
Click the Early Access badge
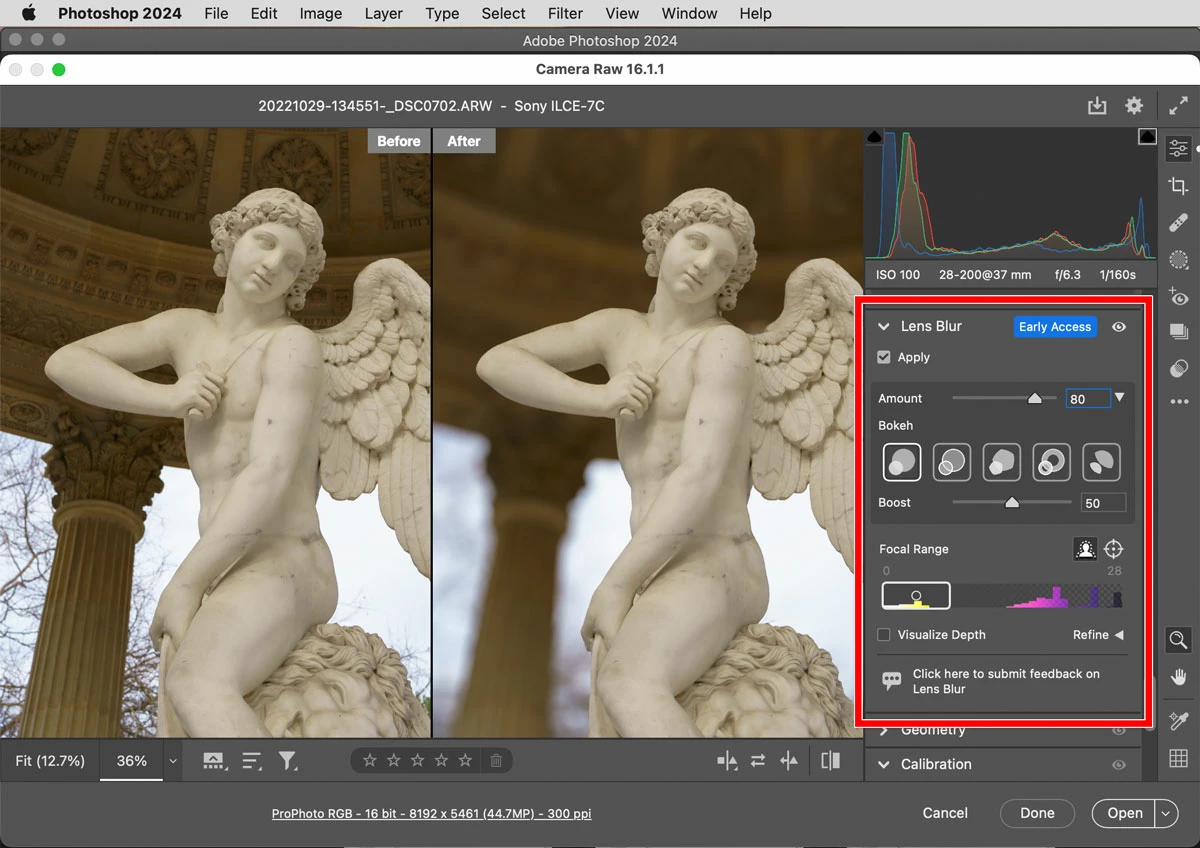pos(1055,327)
